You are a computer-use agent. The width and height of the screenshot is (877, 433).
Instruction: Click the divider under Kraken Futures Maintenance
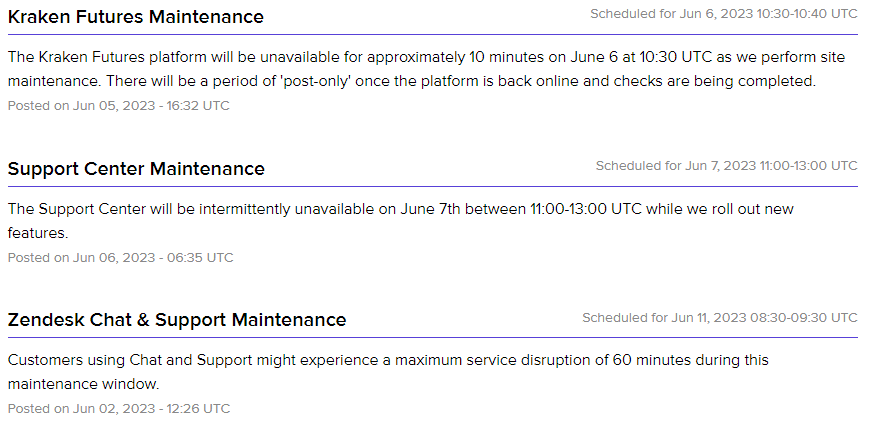point(432,35)
